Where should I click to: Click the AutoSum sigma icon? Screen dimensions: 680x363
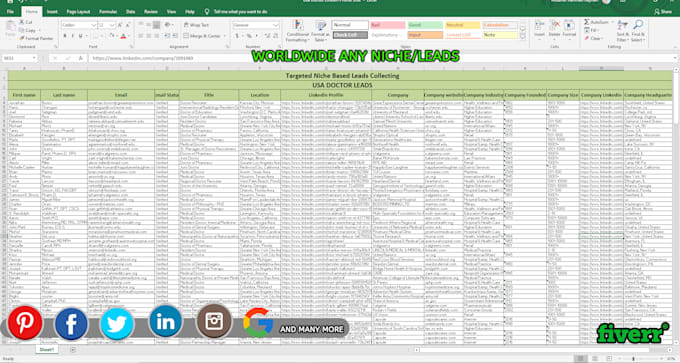pyautogui.click(x=587, y=22)
